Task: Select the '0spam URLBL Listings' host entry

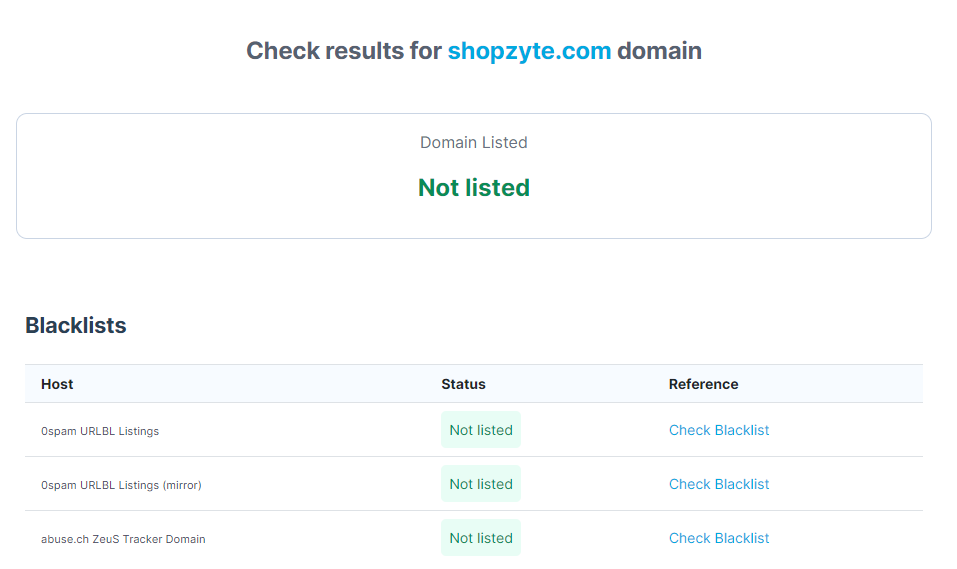Action: click(x=100, y=431)
